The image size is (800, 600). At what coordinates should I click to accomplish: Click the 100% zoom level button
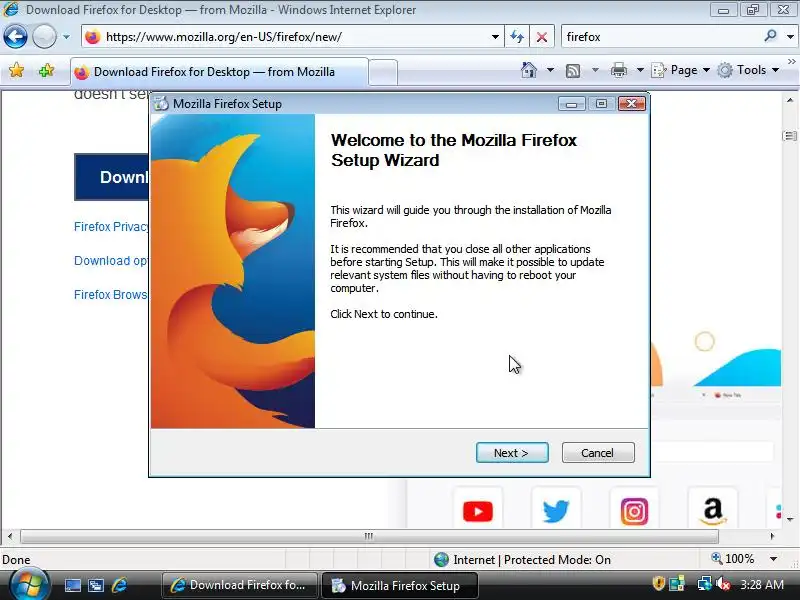[x=733, y=559]
